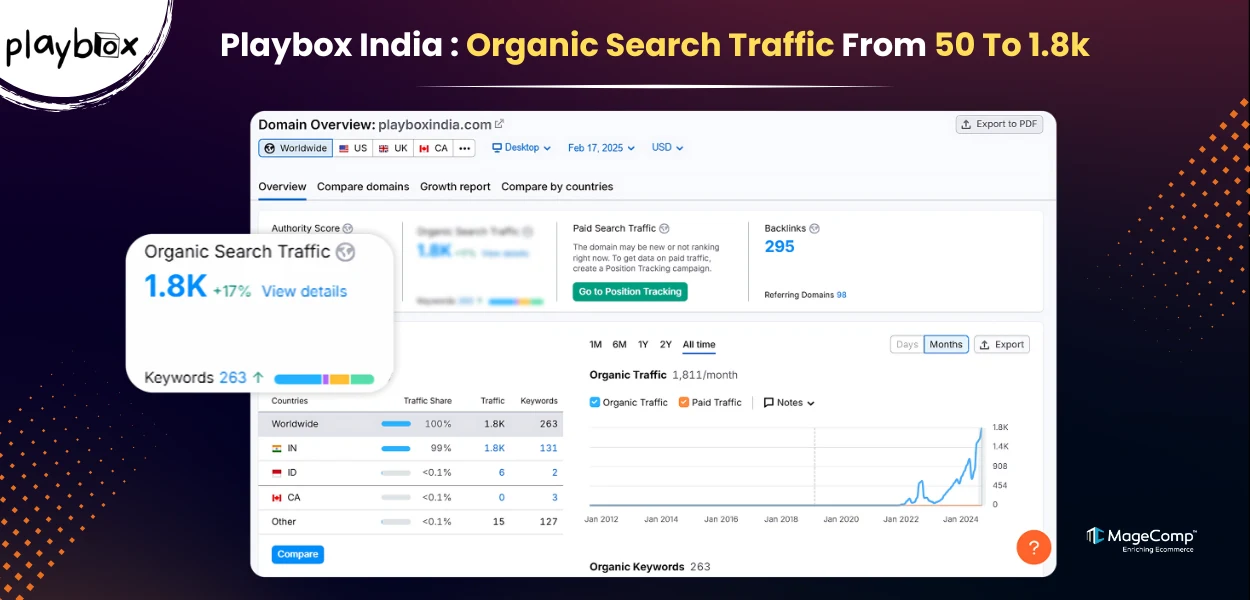Viewport: 1250px width, 600px height.
Task: Open the Feb 17, 2025 date selector
Action: (598, 147)
